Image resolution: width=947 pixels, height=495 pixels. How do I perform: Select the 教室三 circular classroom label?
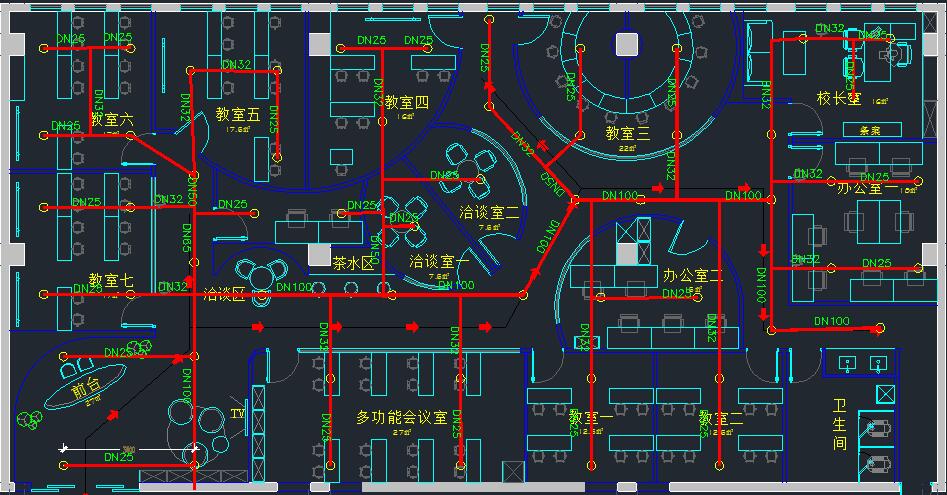627,132
